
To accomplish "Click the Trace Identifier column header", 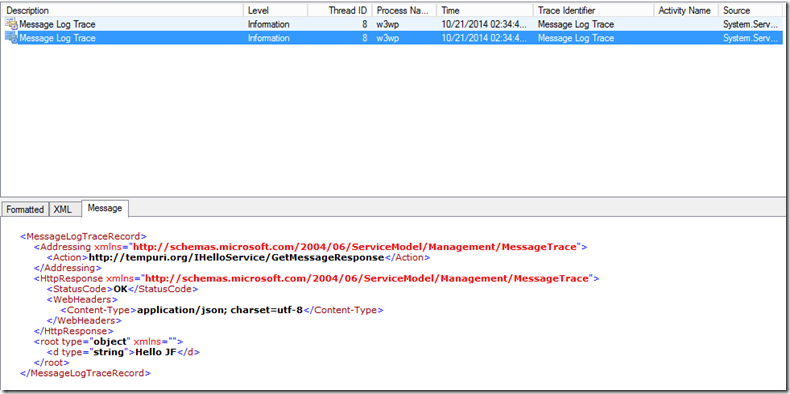I will pos(594,10).
